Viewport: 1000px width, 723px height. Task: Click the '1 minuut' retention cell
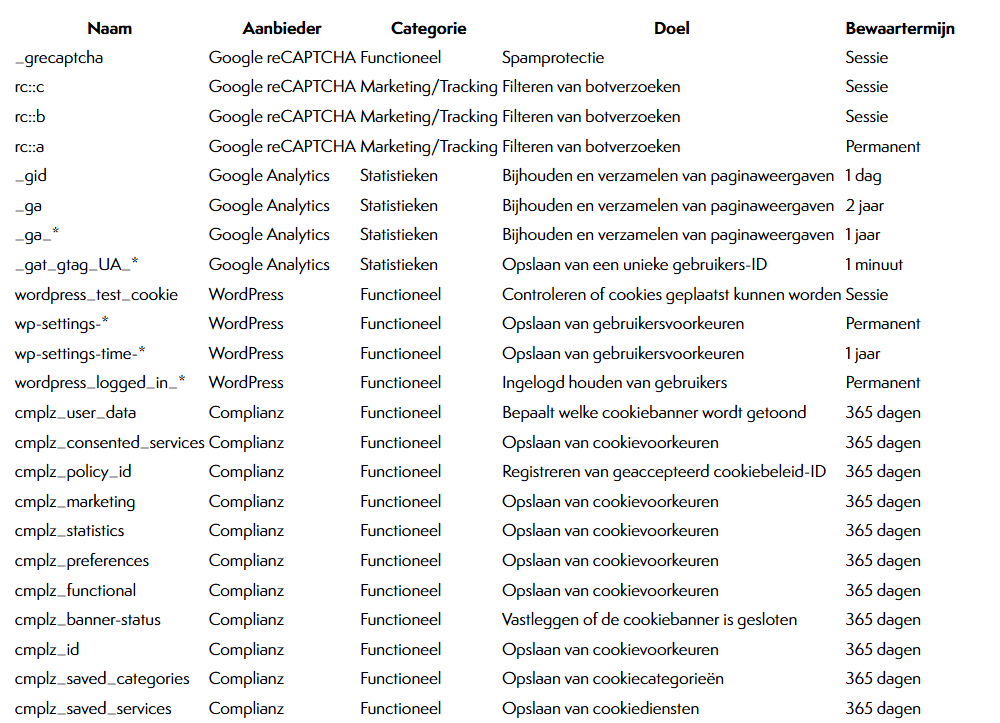point(873,265)
